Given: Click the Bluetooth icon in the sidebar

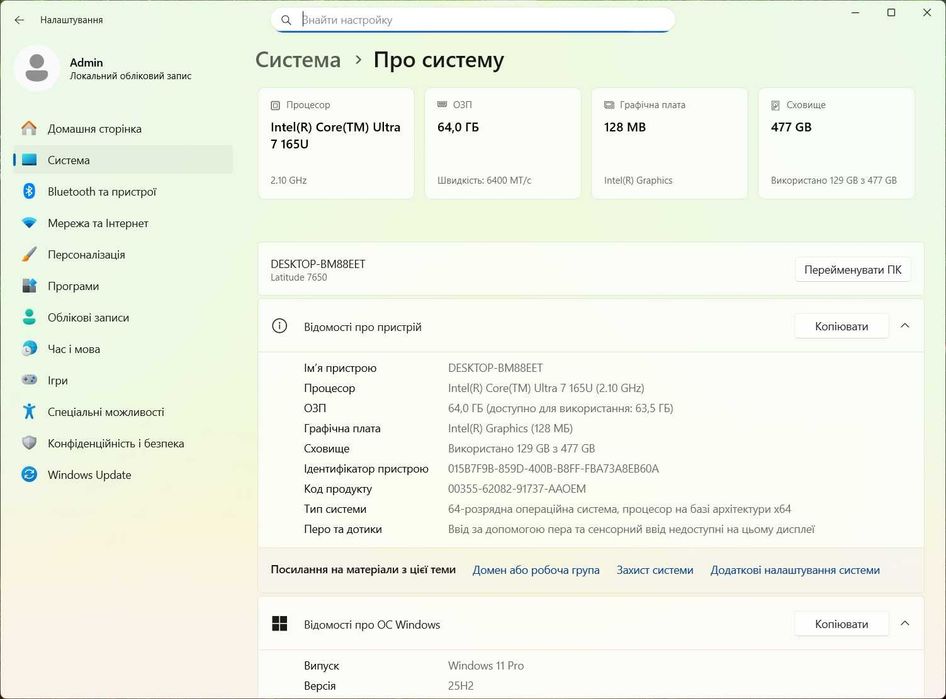Looking at the screenshot, I should point(29,191).
